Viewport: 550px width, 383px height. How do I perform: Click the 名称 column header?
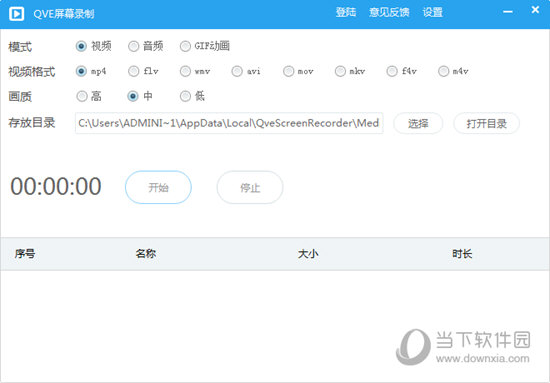coord(146,254)
